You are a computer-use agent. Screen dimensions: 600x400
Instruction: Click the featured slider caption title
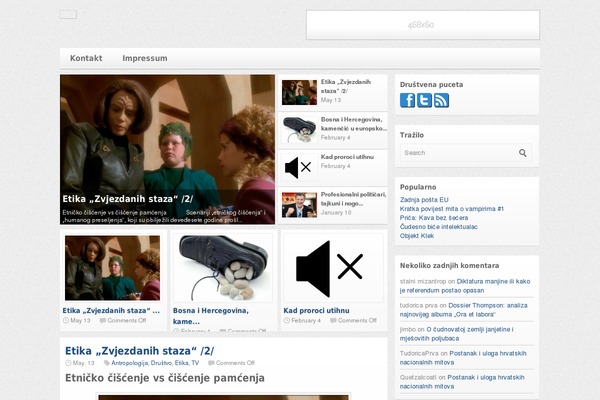[128, 199]
